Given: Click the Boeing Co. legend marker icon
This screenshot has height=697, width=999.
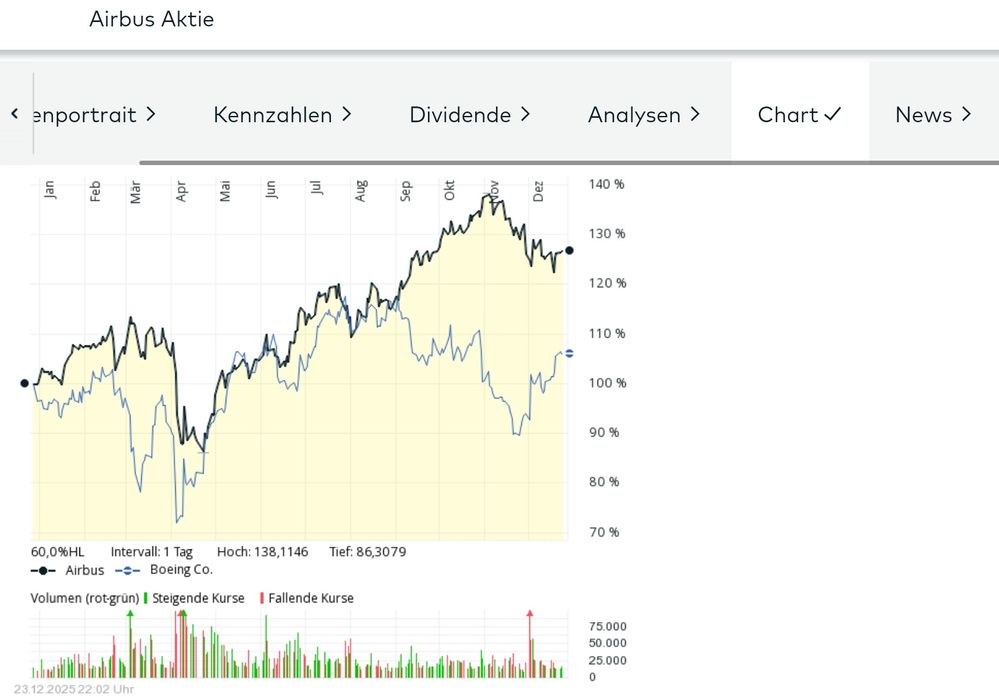Looking at the screenshot, I should [x=126, y=571].
